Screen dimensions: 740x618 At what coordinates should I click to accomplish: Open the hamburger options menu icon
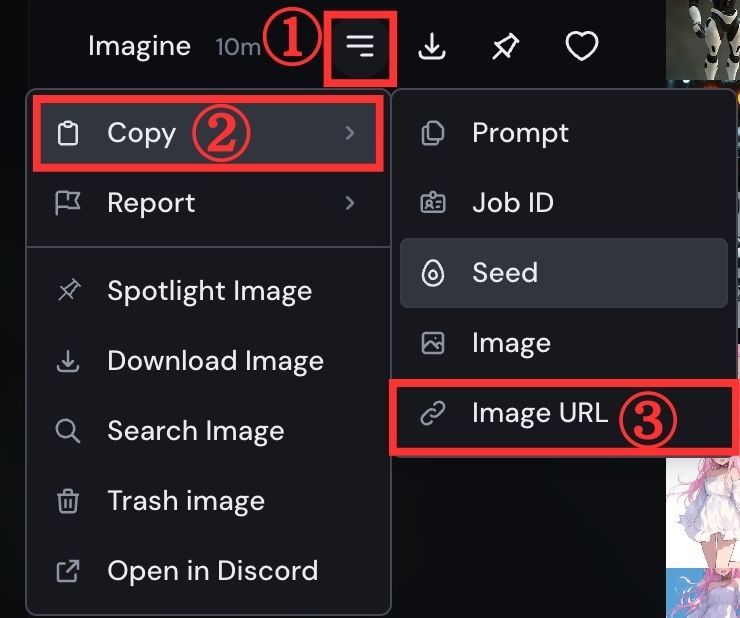pos(360,46)
